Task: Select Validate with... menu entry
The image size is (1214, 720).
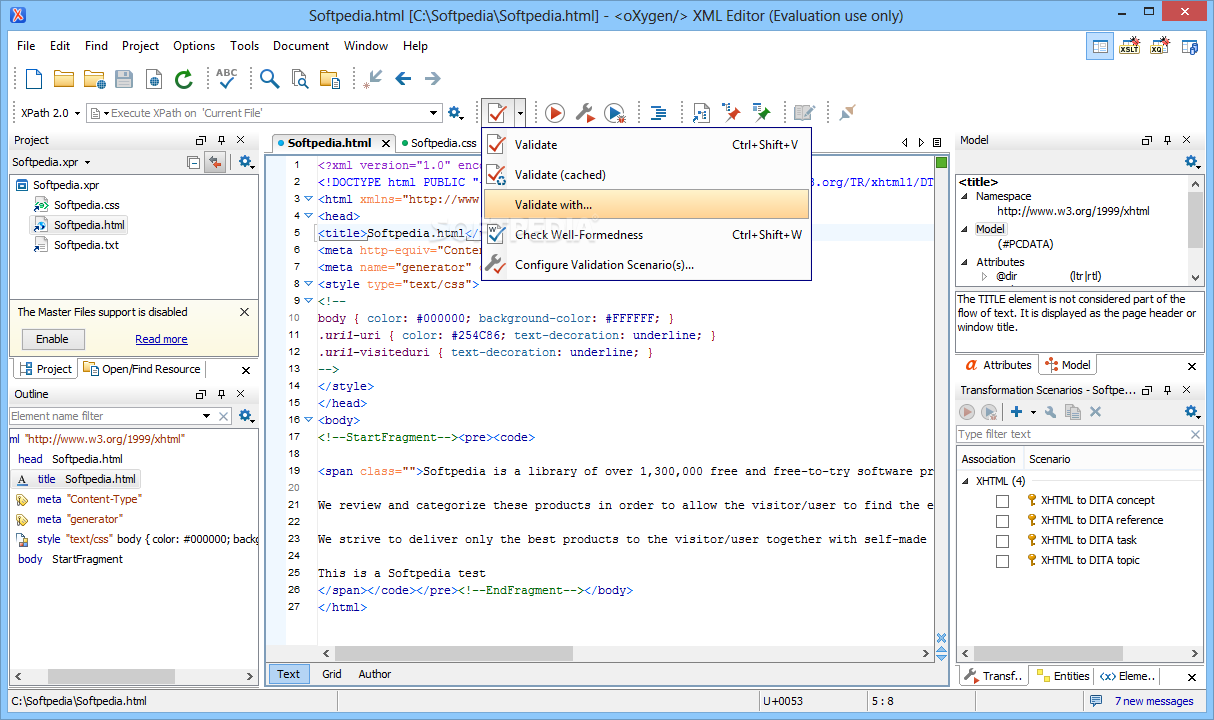Action: pyautogui.click(x=646, y=205)
